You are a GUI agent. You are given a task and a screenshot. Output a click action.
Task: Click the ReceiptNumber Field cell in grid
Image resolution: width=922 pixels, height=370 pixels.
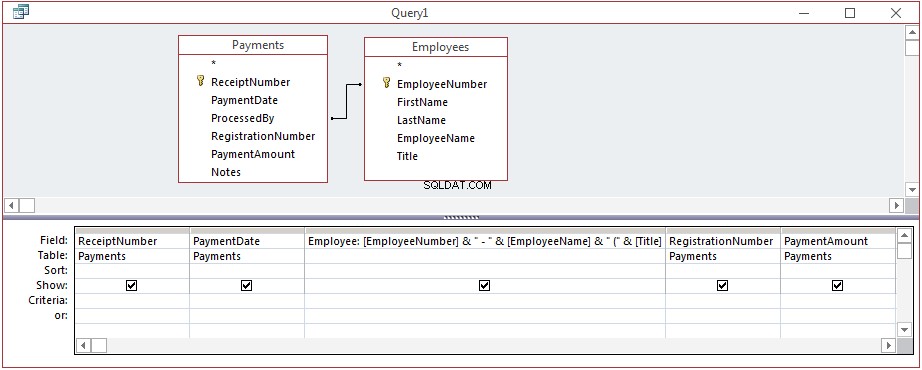tap(132, 241)
